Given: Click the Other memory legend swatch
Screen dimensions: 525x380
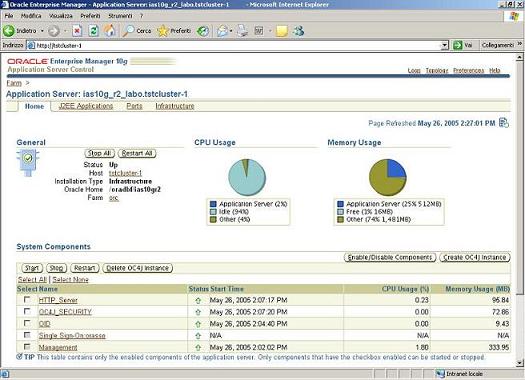Looking at the screenshot, I should pos(340,220).
